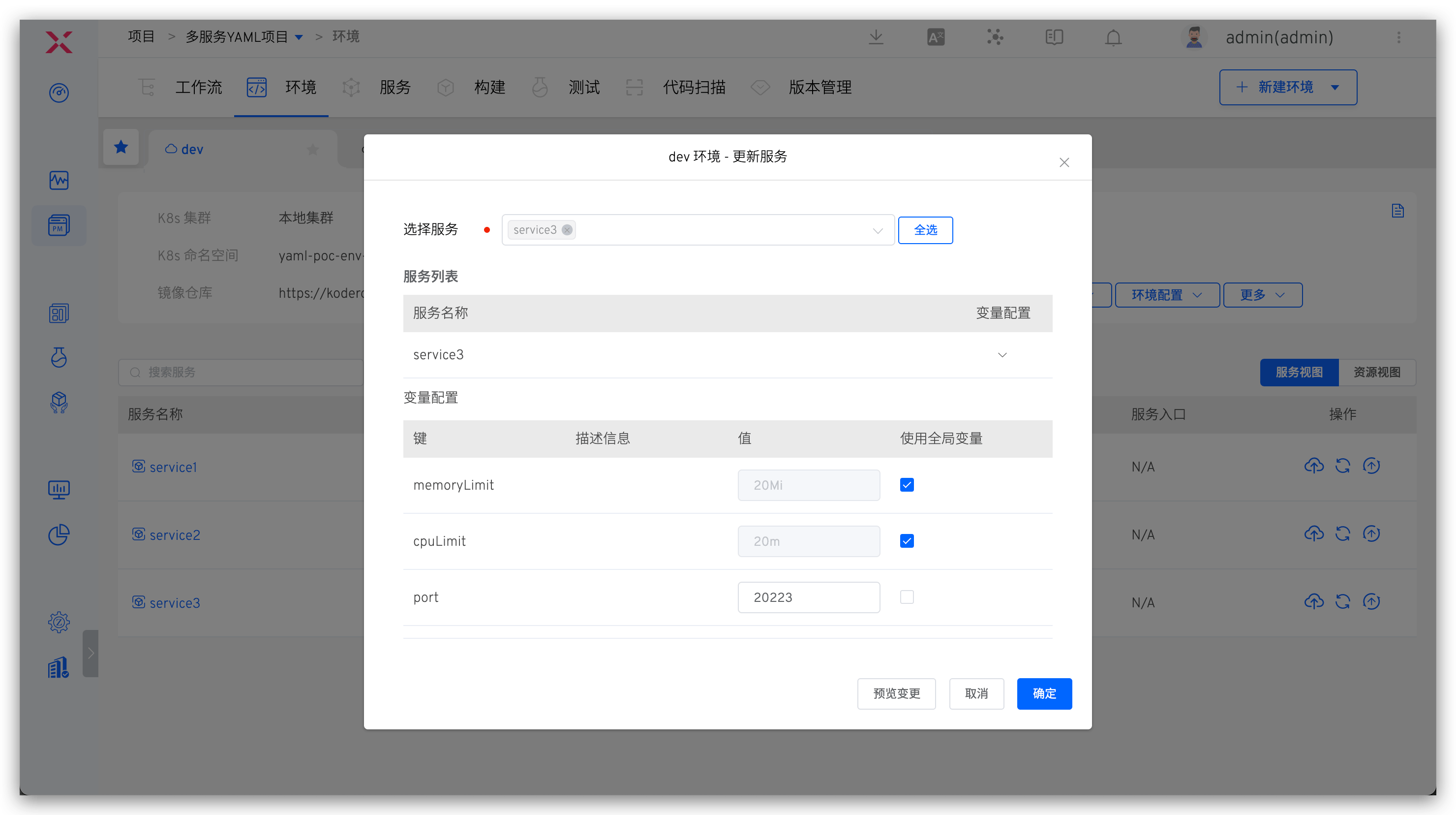The width and height of the screenshot is (1456, 815).
Task: Click the cloud upload icon on service3 row
Action: tap(1314, 601)
